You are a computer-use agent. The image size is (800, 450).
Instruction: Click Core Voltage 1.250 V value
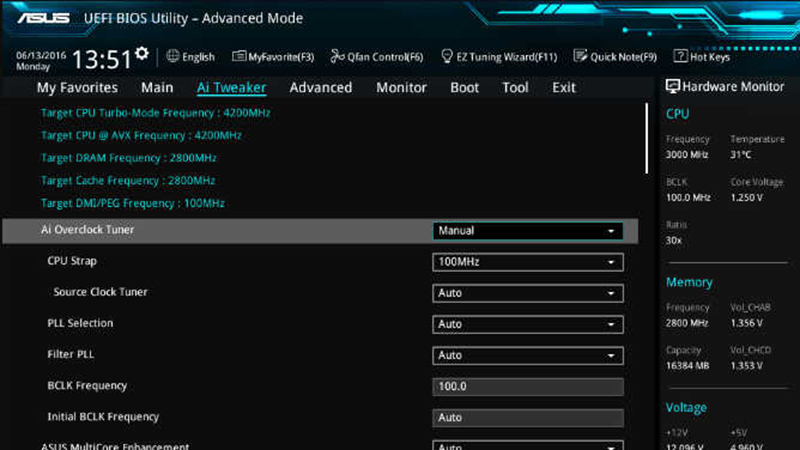tap(746, 197)
